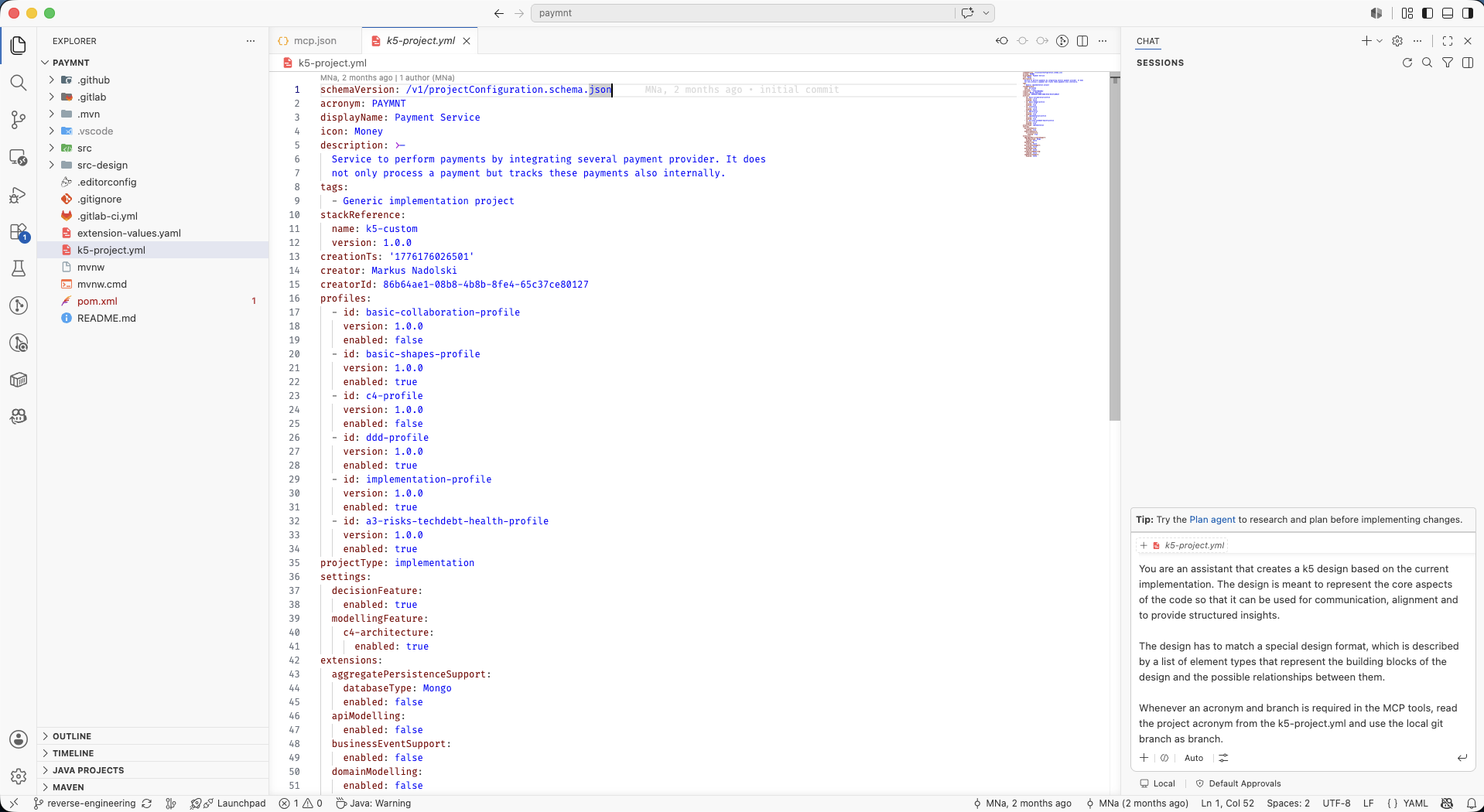
Task: Select the k5-project.yml tab
Action: point(420,41)
